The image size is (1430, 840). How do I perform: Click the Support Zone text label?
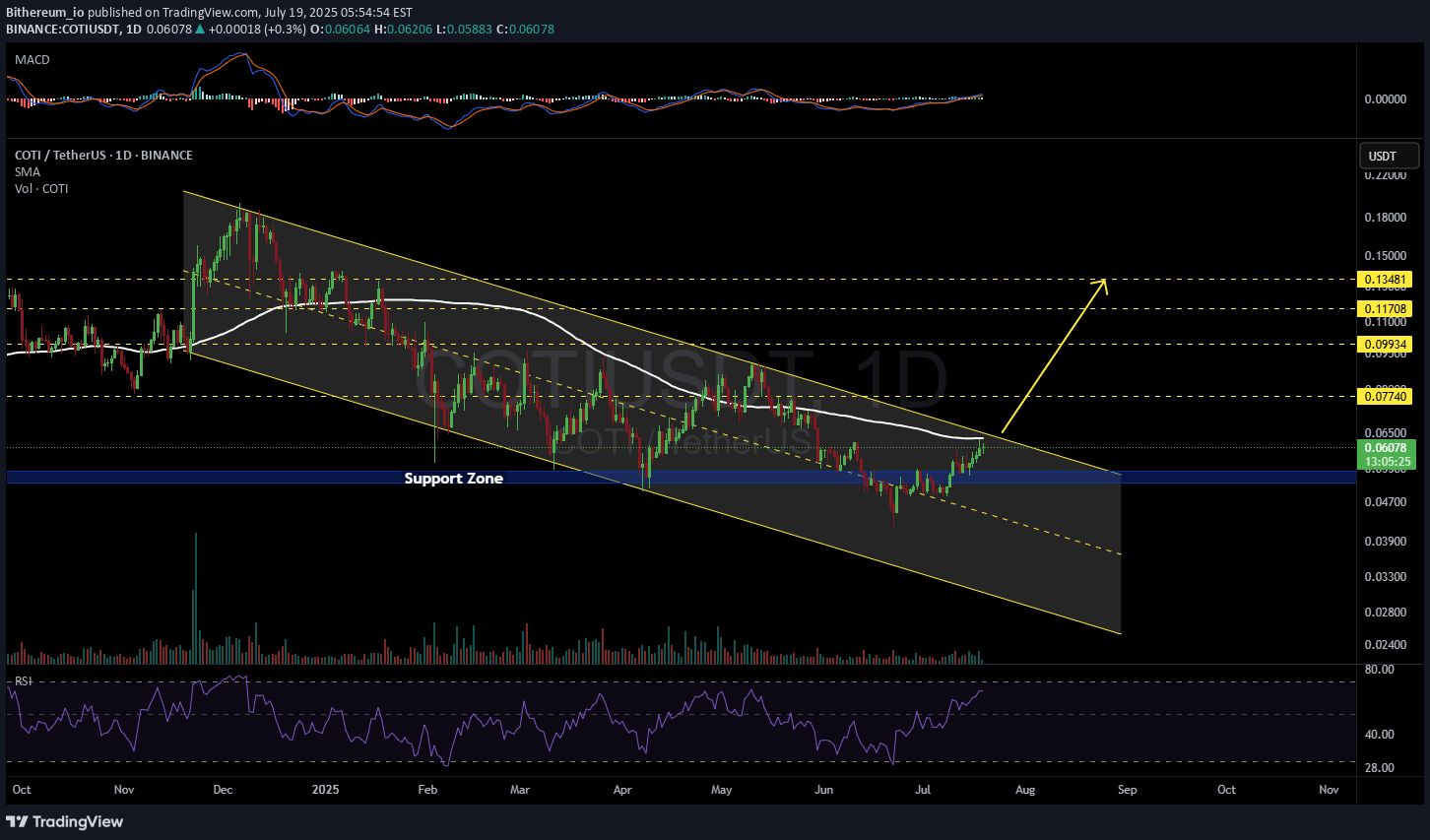(453, 479)
